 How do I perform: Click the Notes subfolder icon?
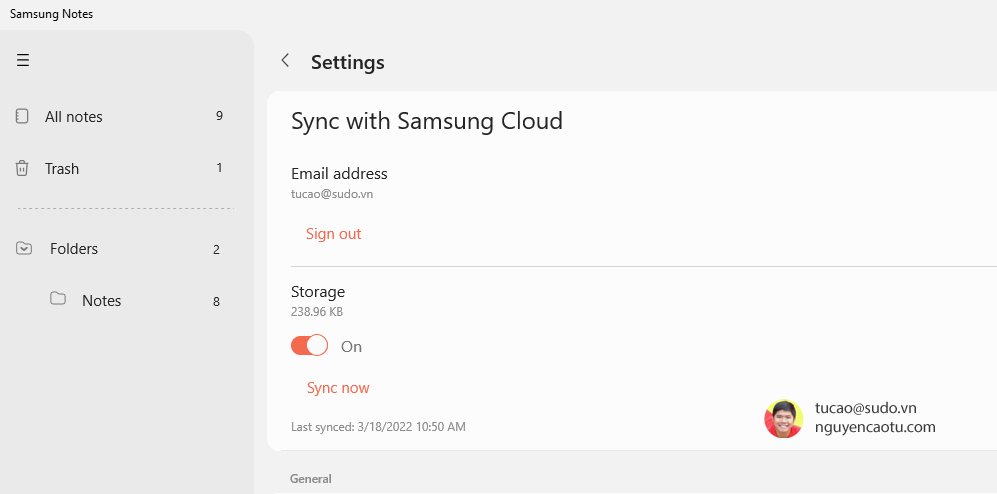tap(58, 300)
